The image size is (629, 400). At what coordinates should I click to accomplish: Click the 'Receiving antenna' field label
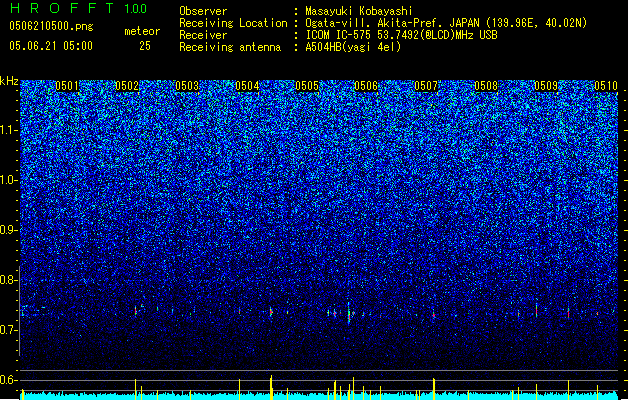[x=230, y=47]
